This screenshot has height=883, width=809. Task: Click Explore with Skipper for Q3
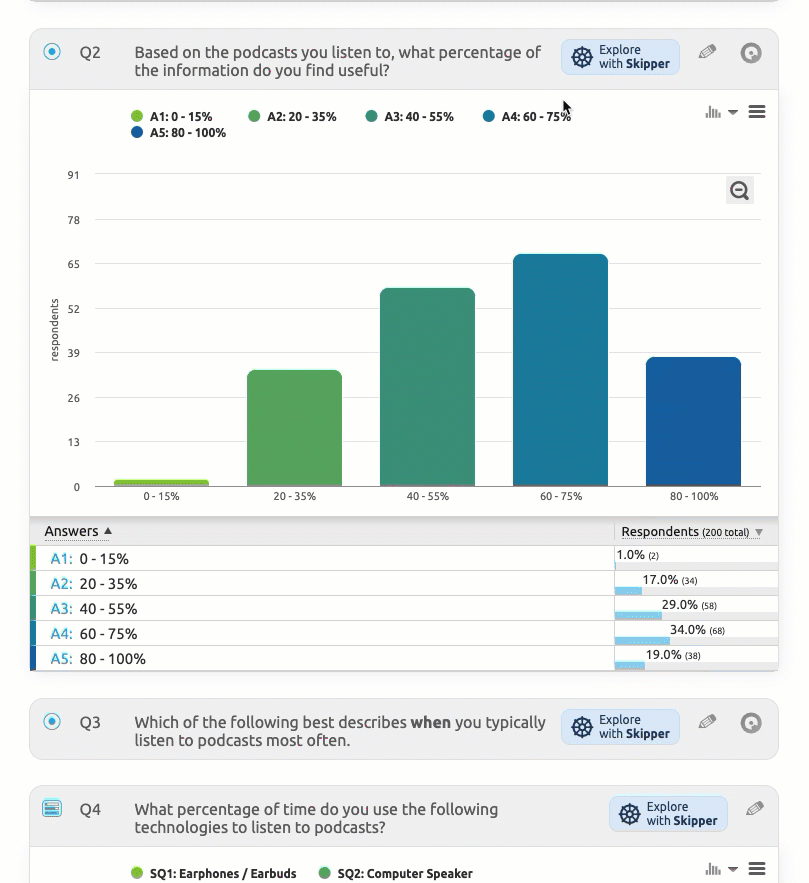pyautogui.click(x=620, y=727)
